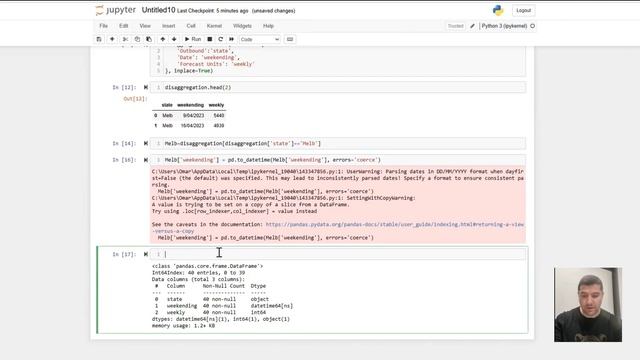
Task: Click the Out[12]: output prompt
Action: [x=135, y=99]
